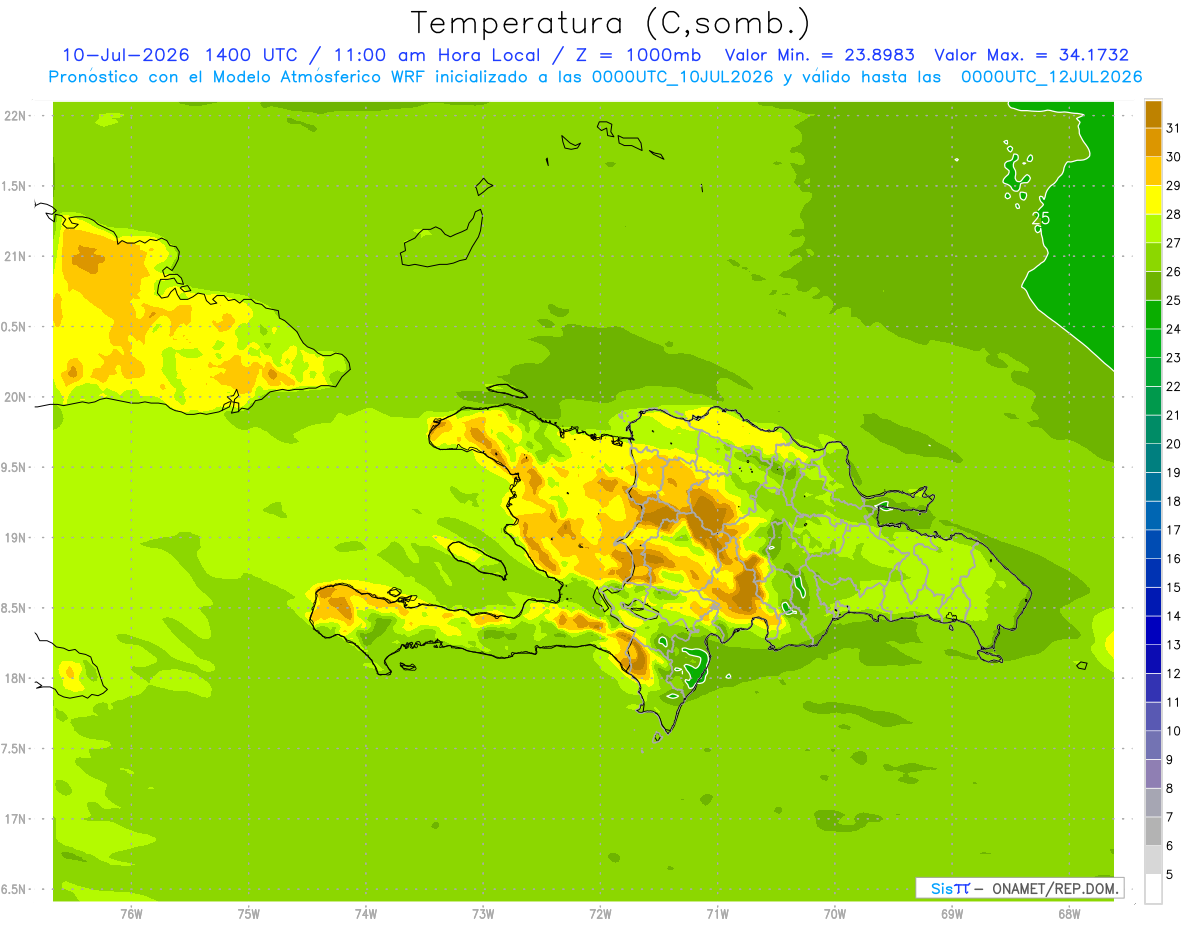This screenshot has width=1200, height=927.
Task: Click the green colorbar segment between 24 and 25
Action: (1153, 315)
